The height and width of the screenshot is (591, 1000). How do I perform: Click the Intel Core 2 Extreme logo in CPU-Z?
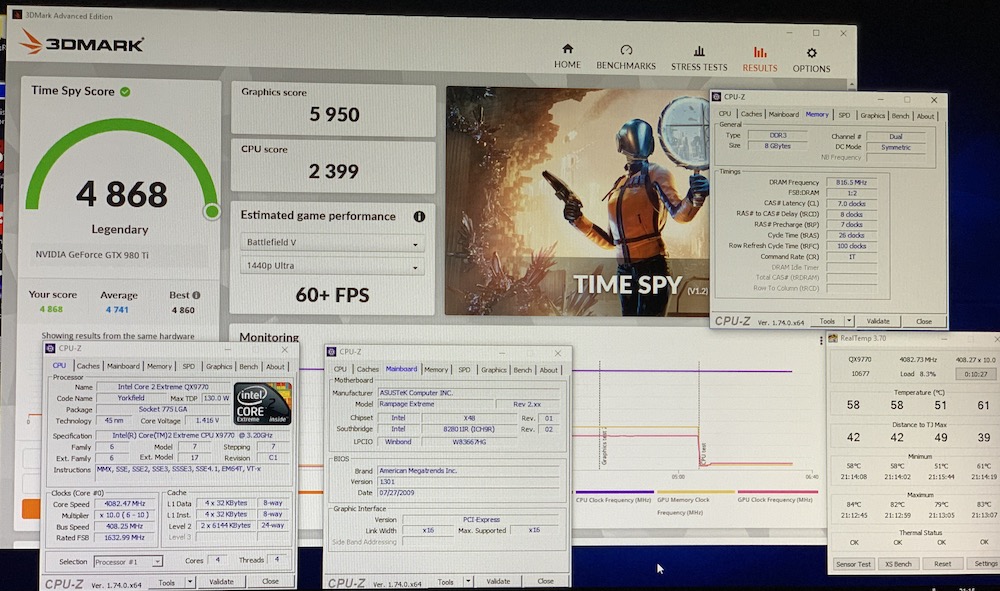coord(262,403)
